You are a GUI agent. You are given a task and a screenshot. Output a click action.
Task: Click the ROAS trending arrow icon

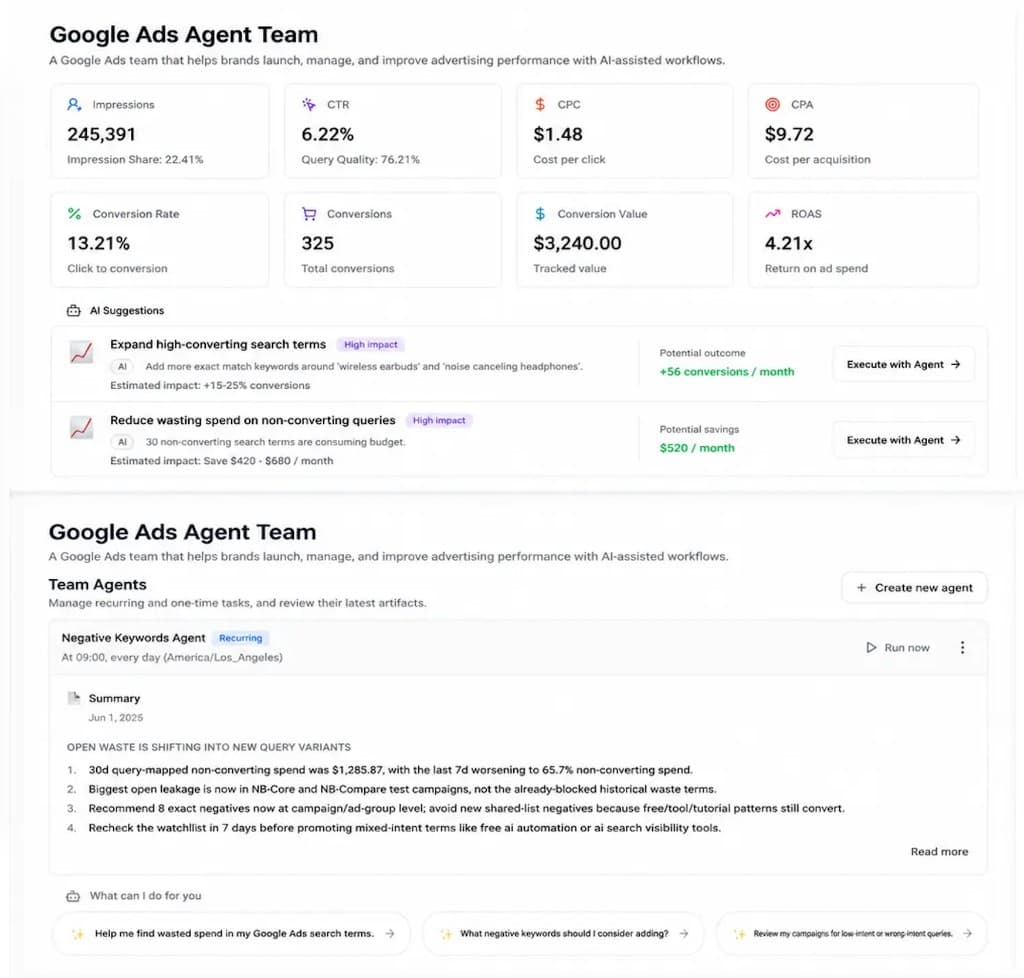[773, 213]
